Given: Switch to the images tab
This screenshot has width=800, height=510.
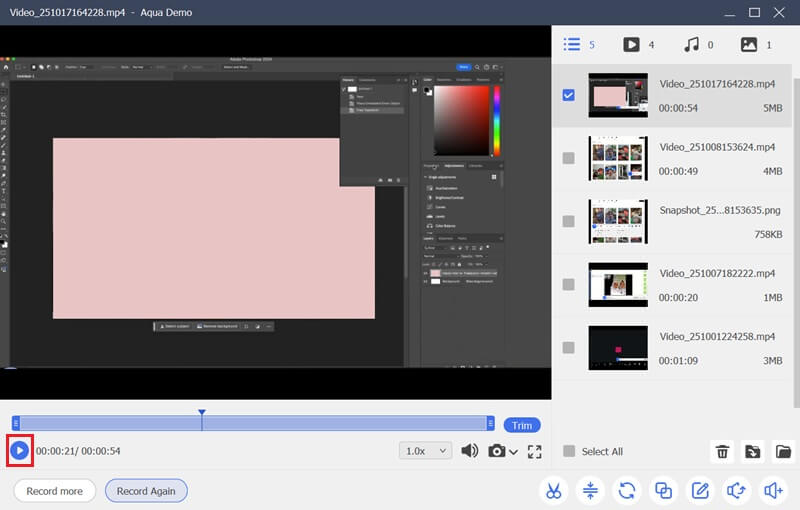Looking at the screenshot, I should [x=748, y=45].
